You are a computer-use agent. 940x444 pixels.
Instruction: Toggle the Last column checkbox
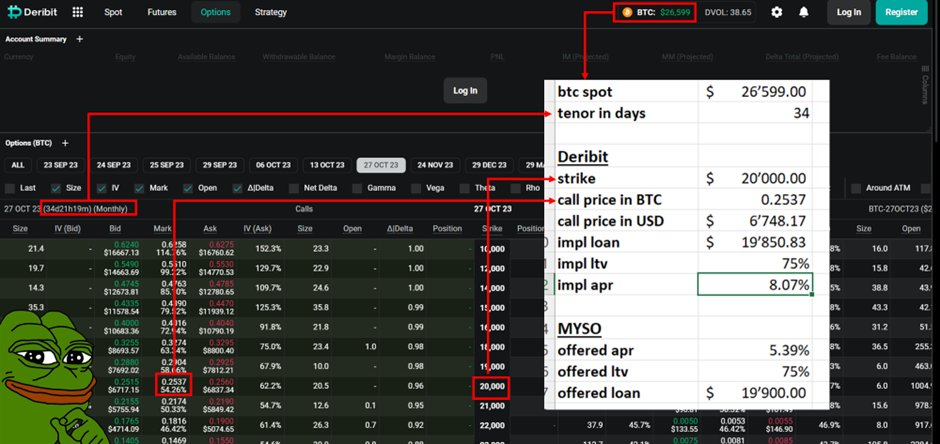[x=10, y=188]
